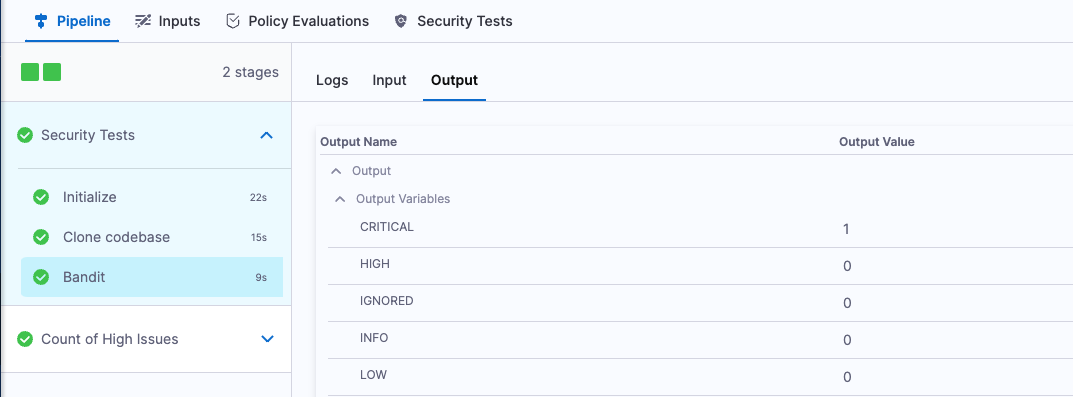The height and width of the screenshot is (397, 1073).
Task: Expand the Count of High Issues chevron
Action: 268,339
